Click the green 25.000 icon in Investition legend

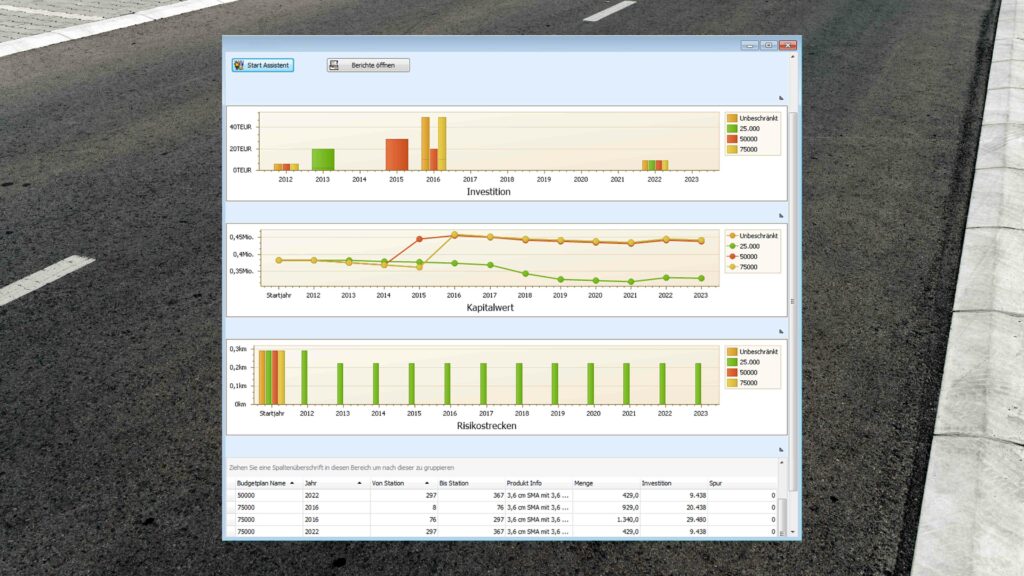click(x=732, y=128)
